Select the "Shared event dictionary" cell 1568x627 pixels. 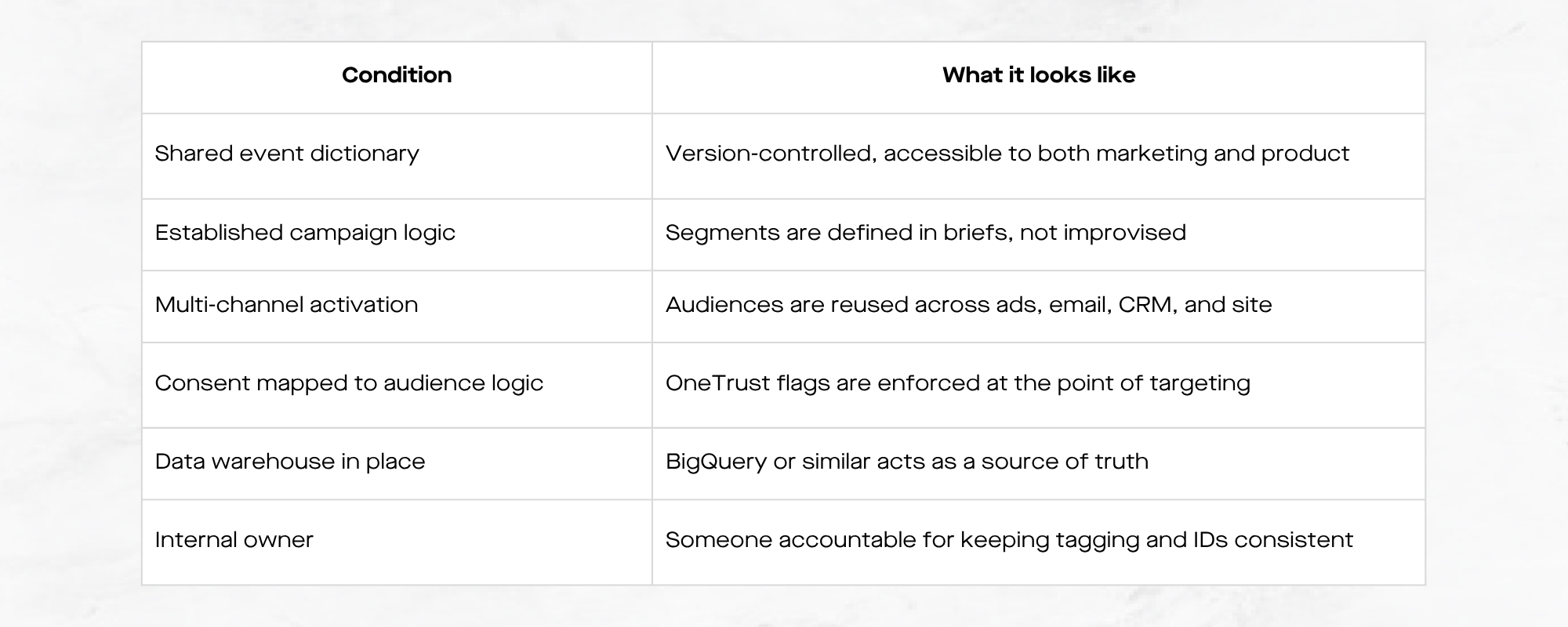pos(287,154)
